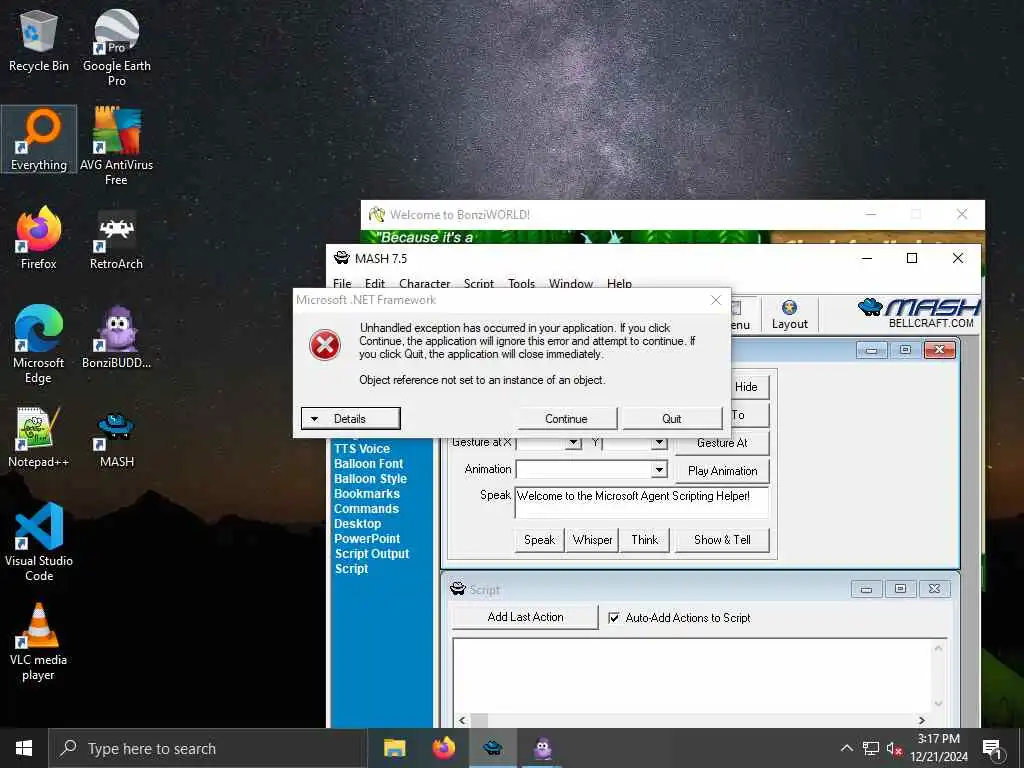Show hidden system tray icons

846,748
